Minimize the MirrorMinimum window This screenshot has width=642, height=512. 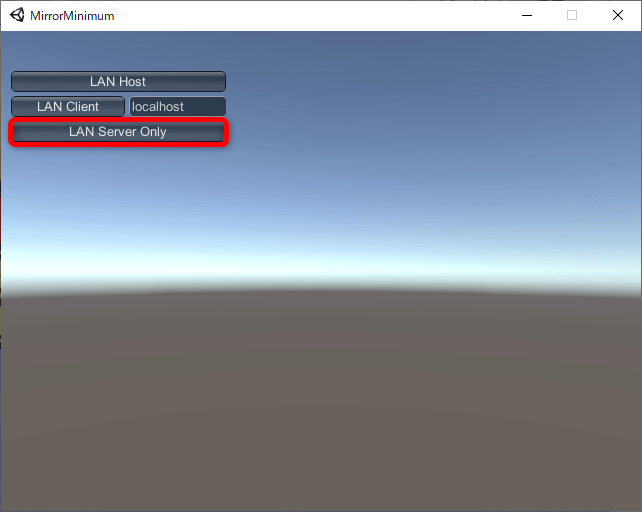tap(527, 16)
